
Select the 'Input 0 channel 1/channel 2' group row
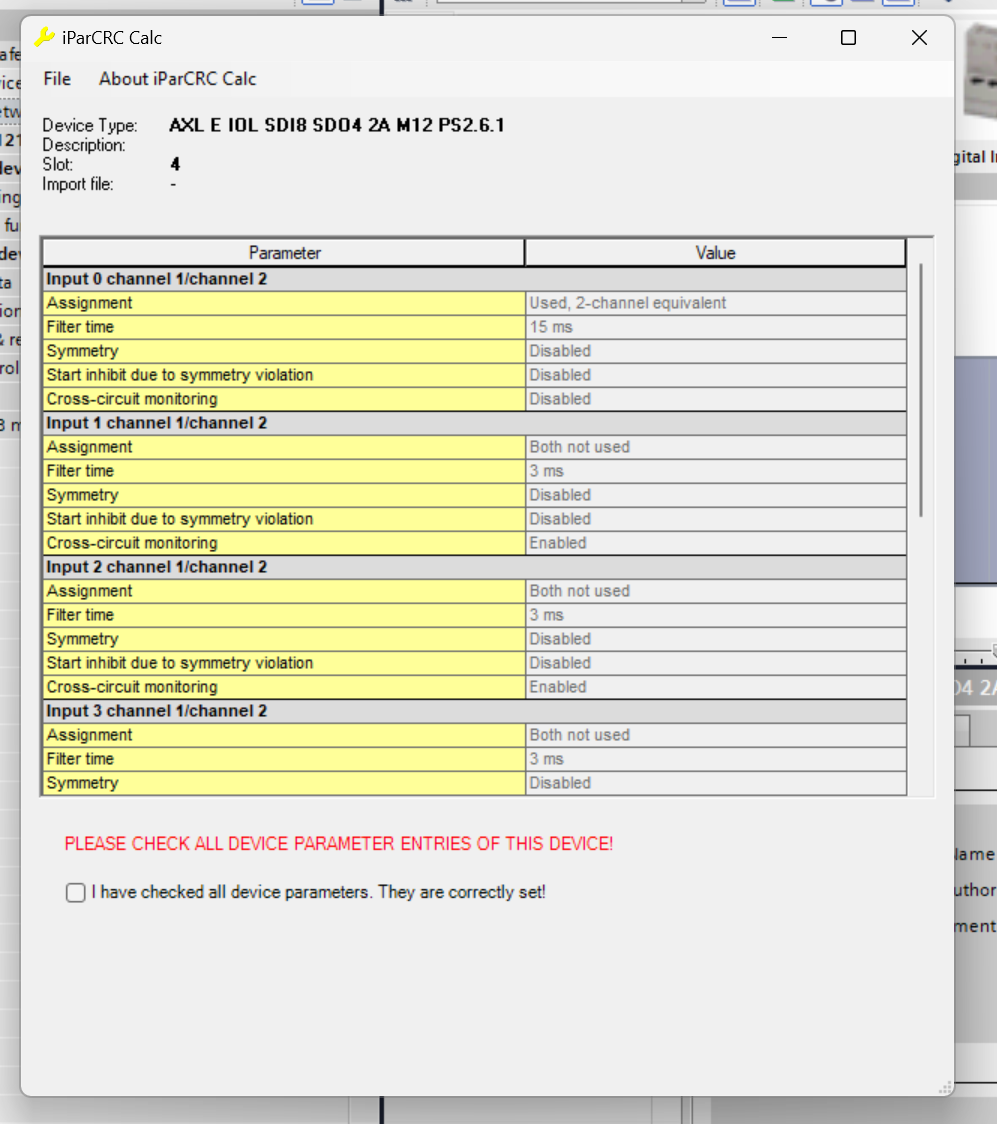[474, 279]
